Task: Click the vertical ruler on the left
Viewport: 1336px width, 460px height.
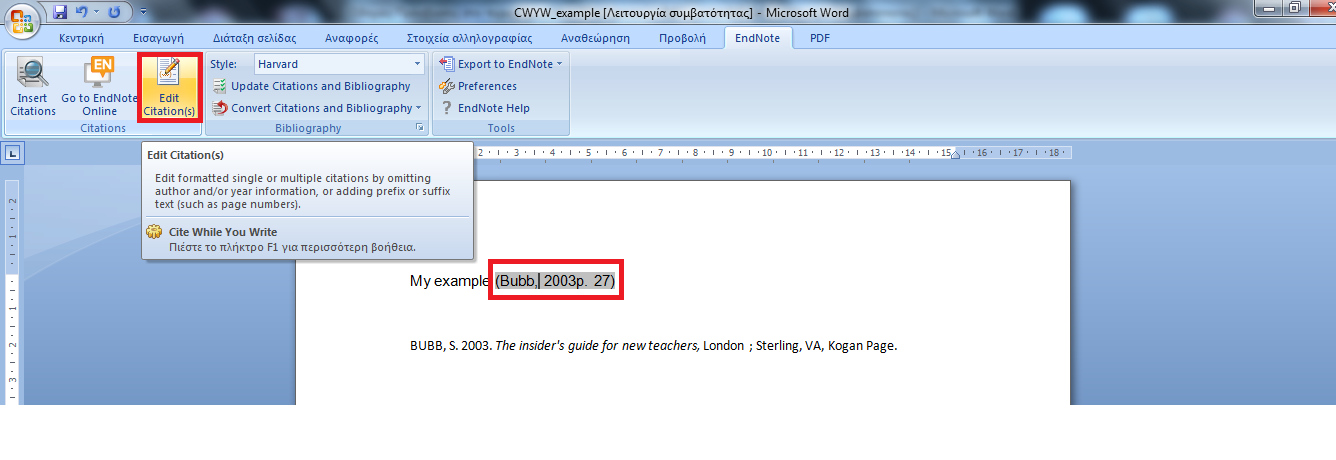Action: pos(12,290)
